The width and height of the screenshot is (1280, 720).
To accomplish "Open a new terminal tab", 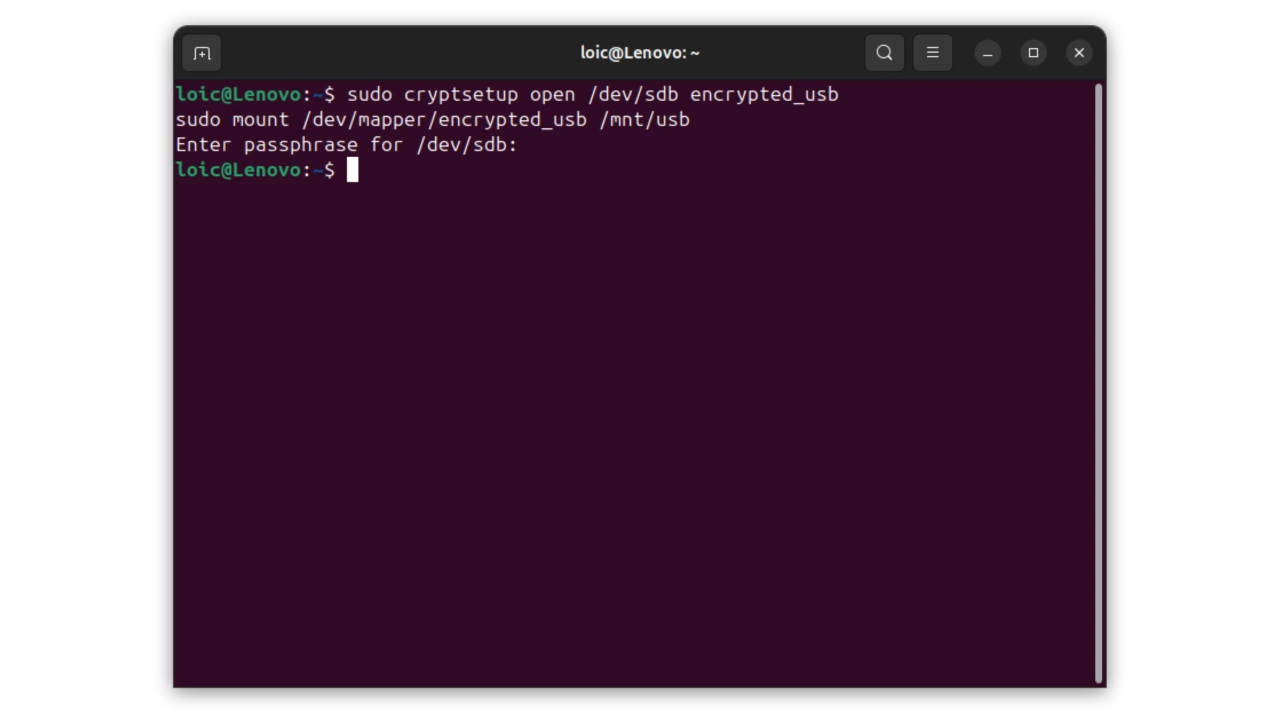I will [x=202, y=53].
